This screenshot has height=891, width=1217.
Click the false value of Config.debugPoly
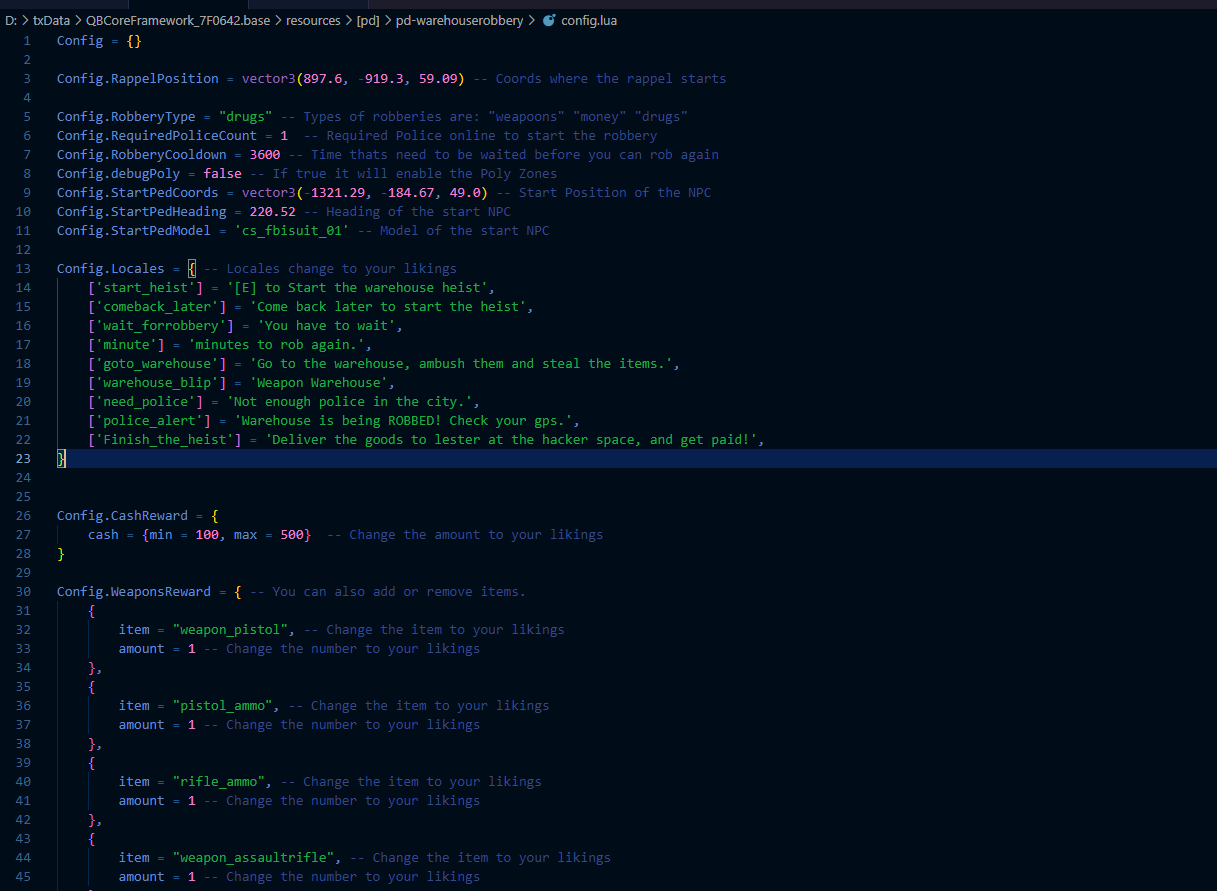[222, 173]
